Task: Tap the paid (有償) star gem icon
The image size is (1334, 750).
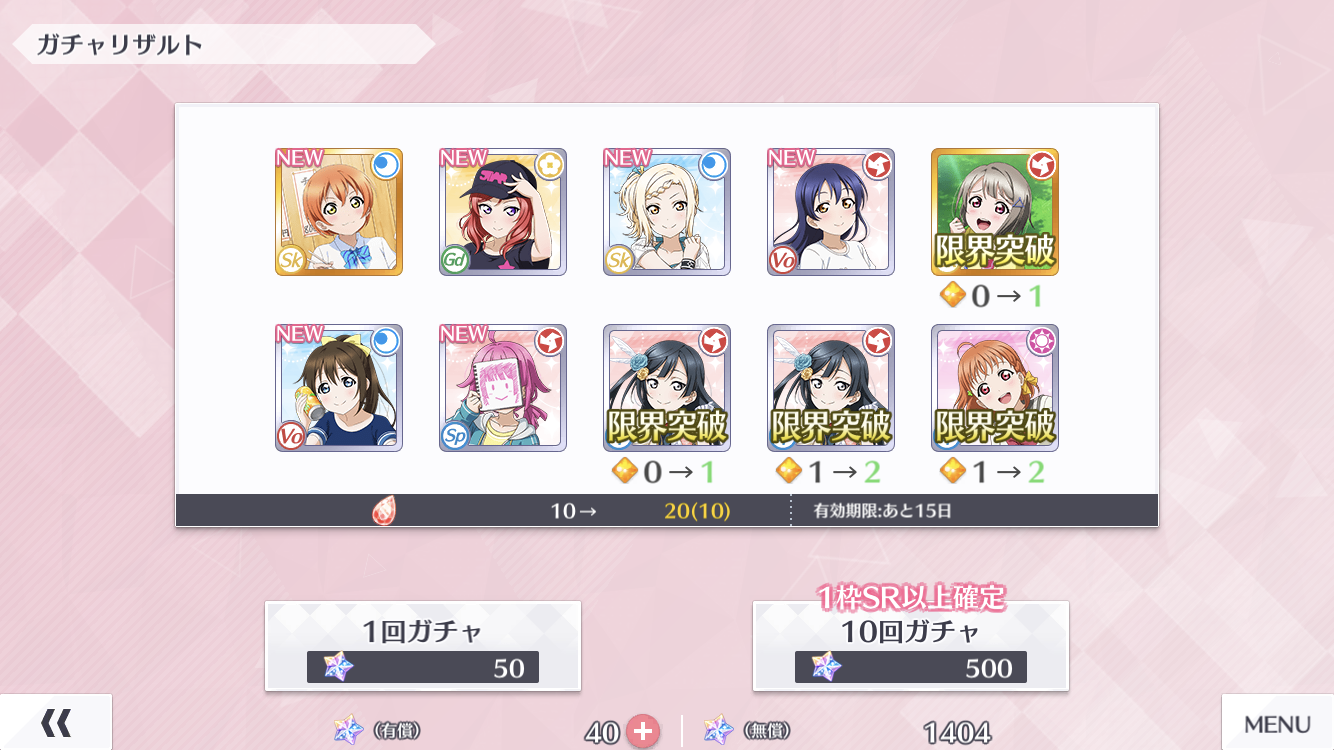Action: 349,731
